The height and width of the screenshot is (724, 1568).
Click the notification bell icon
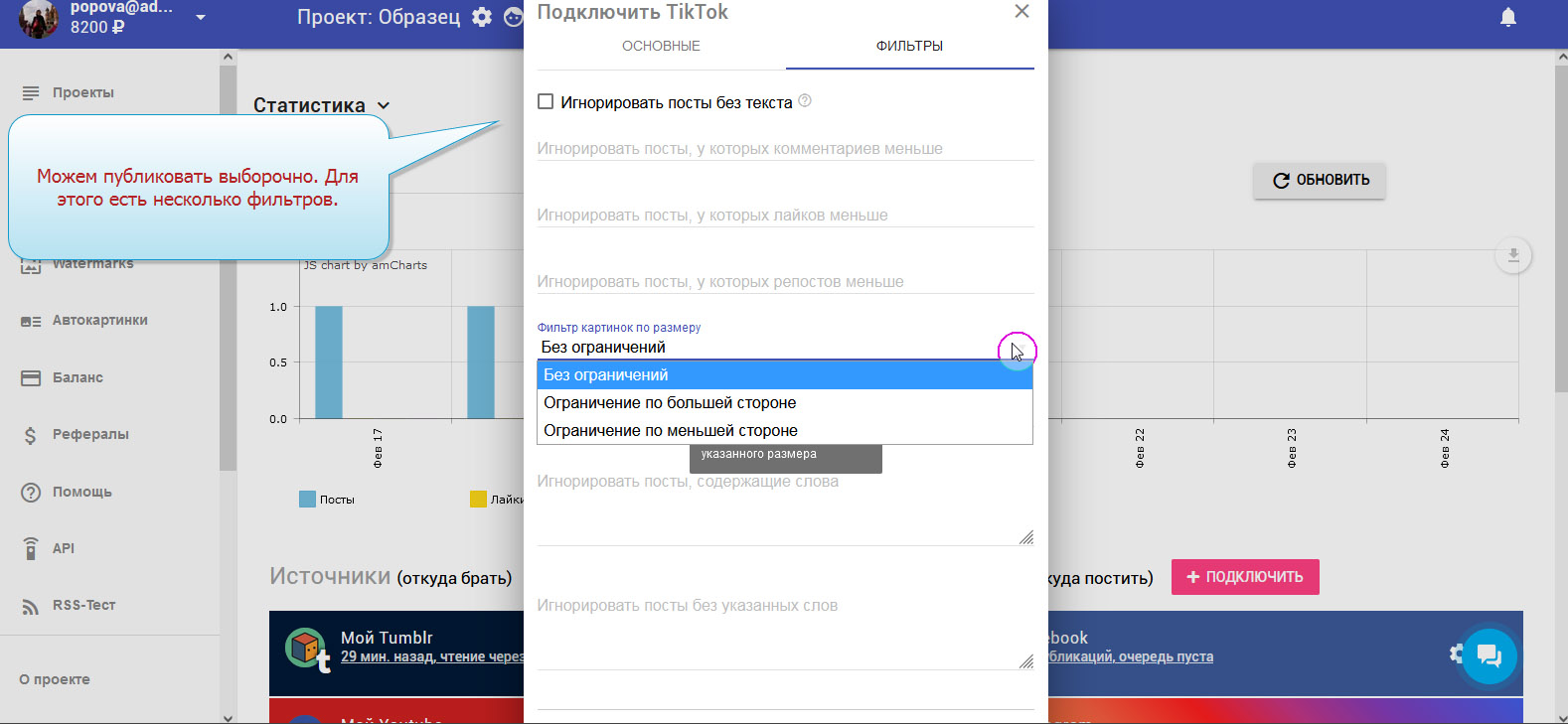(x=1507, y=18)
